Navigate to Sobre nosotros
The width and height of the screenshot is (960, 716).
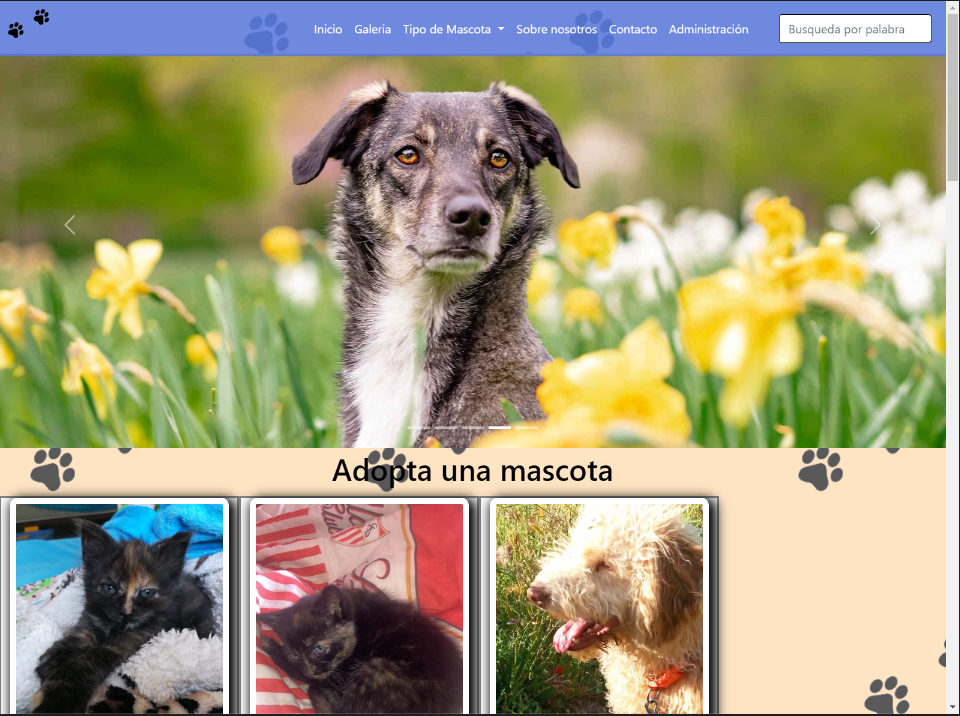pos(556,29)
